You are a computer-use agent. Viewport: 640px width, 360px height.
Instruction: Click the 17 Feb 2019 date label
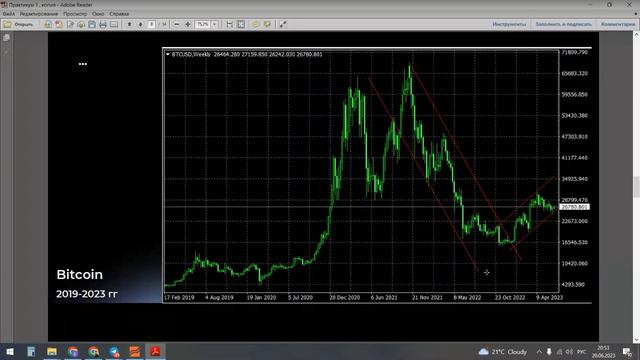click(x=179, y=298)
